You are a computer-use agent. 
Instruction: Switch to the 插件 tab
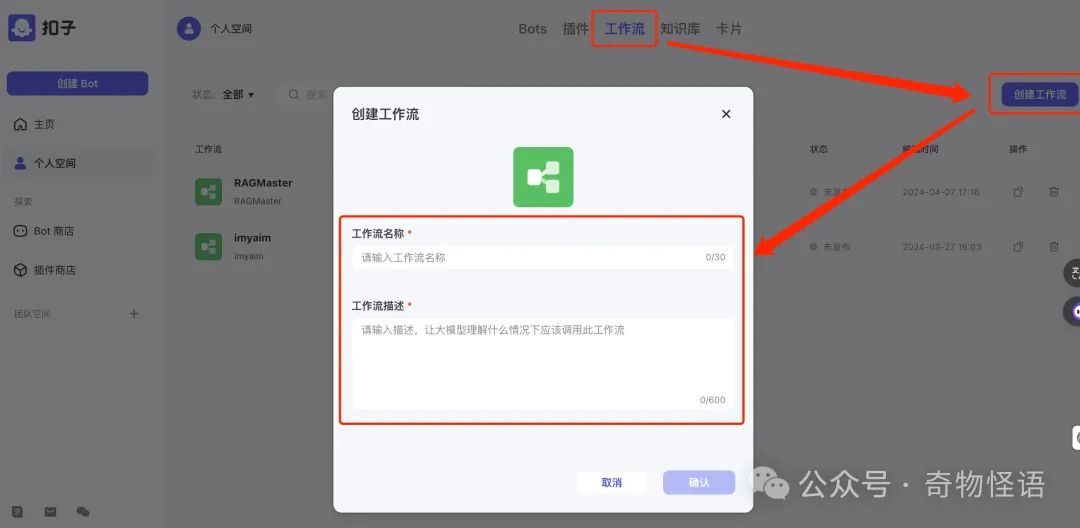pyautogui.click(x=576, y=29)
